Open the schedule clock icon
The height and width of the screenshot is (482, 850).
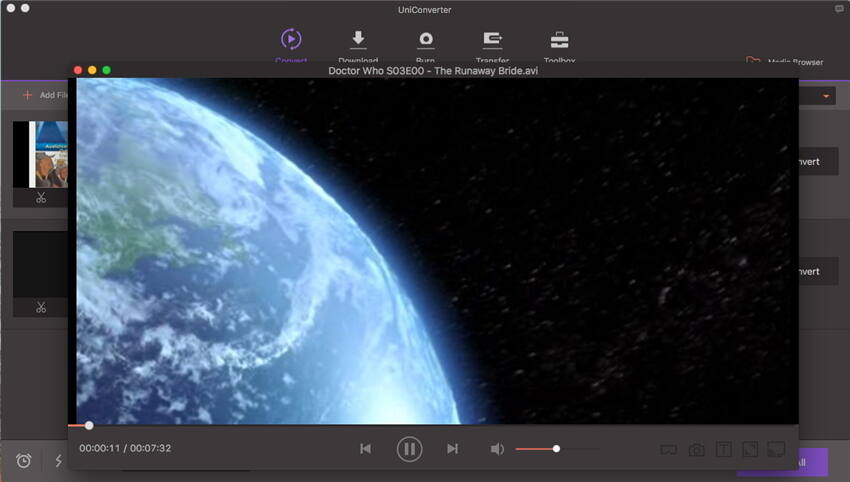pyautogui.click(x=23, y=461)
